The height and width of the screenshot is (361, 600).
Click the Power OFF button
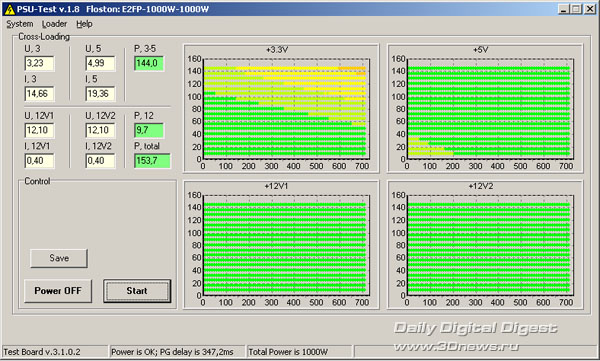(x=58, y=291)
